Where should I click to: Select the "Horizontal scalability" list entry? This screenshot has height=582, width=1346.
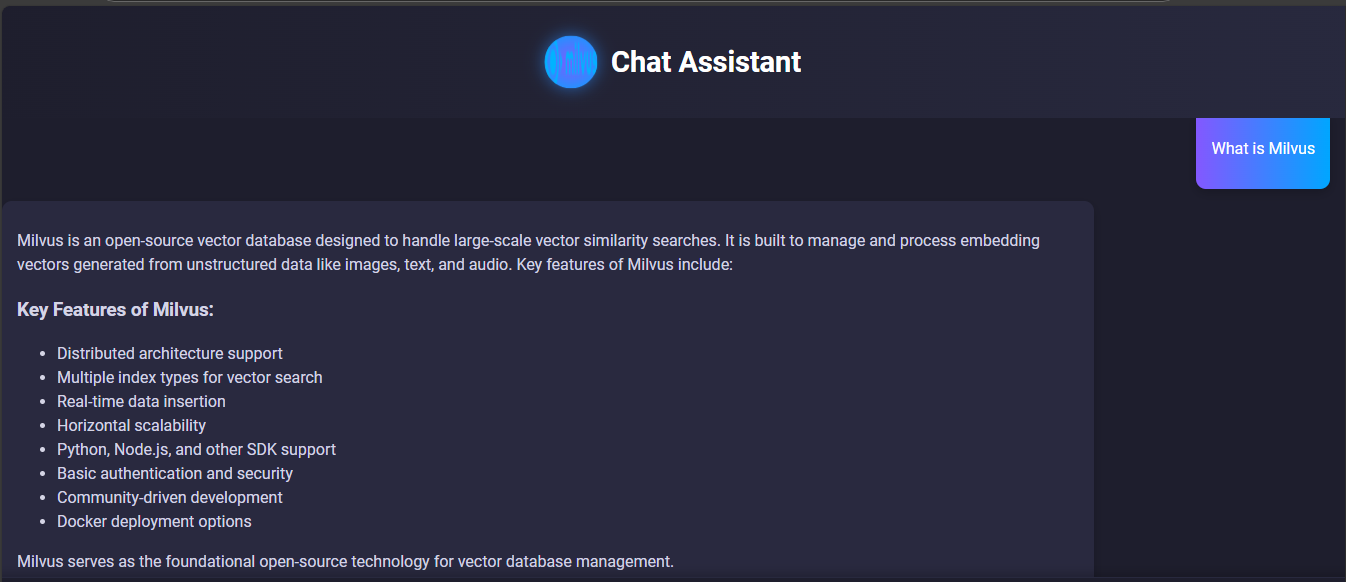(131, 426)
